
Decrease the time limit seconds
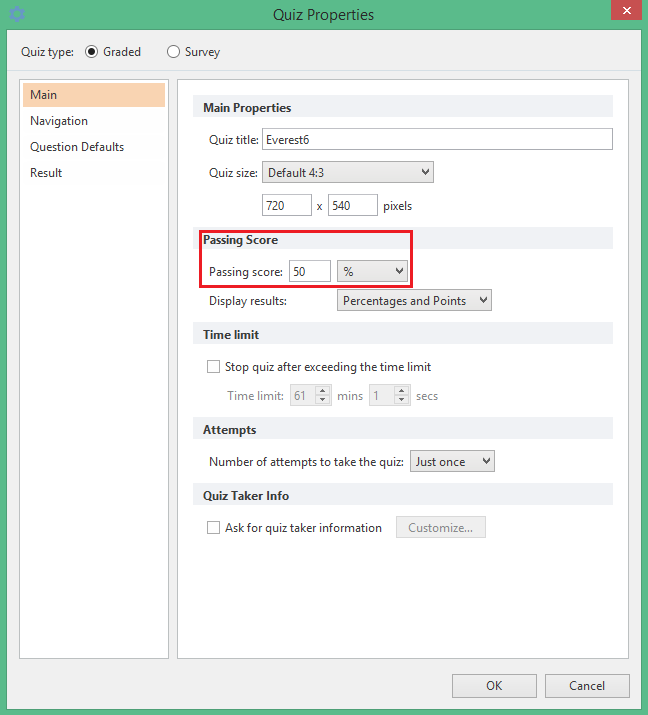(401, 400)
